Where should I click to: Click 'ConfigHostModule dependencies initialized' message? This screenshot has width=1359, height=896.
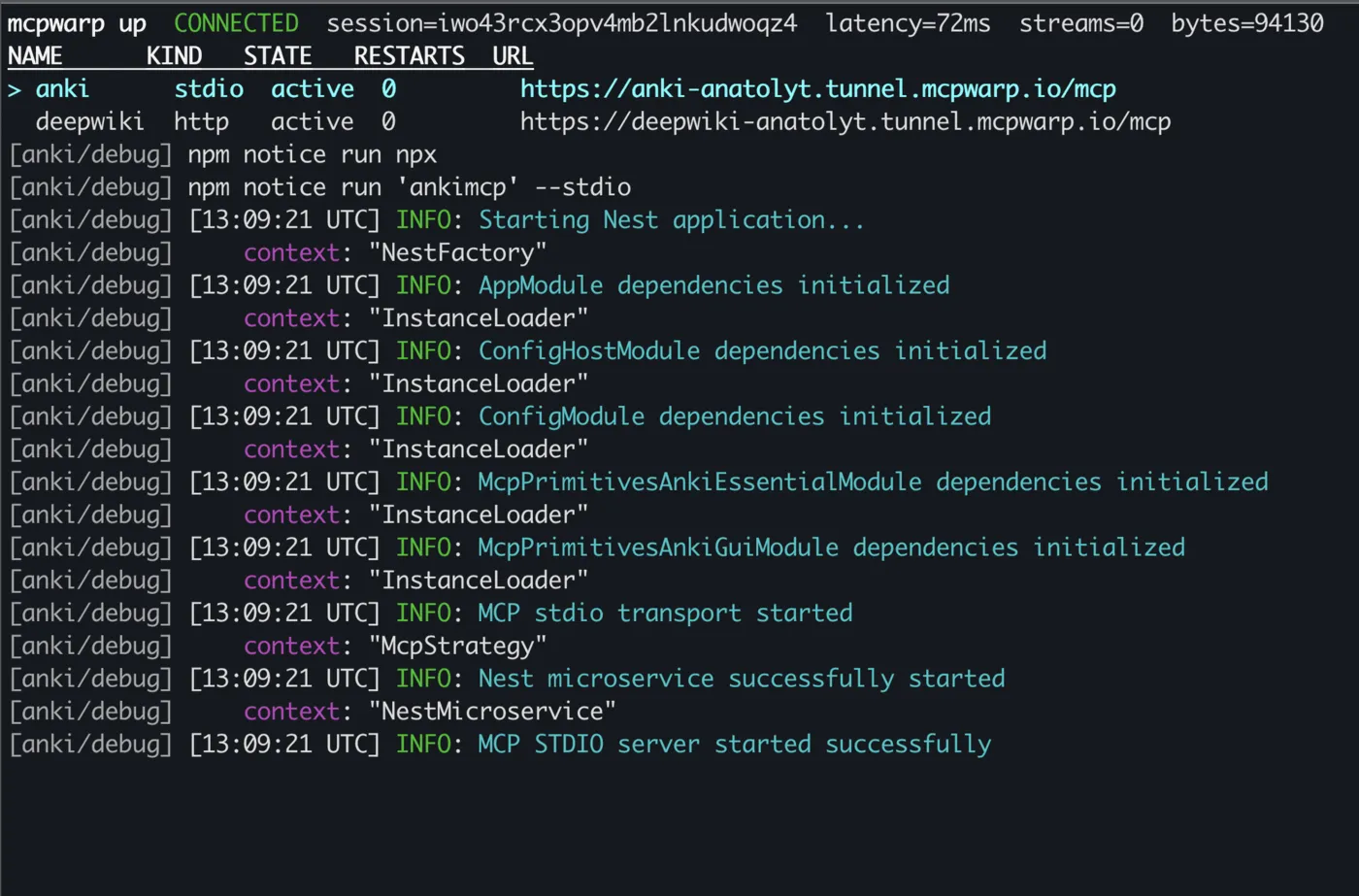763,351
